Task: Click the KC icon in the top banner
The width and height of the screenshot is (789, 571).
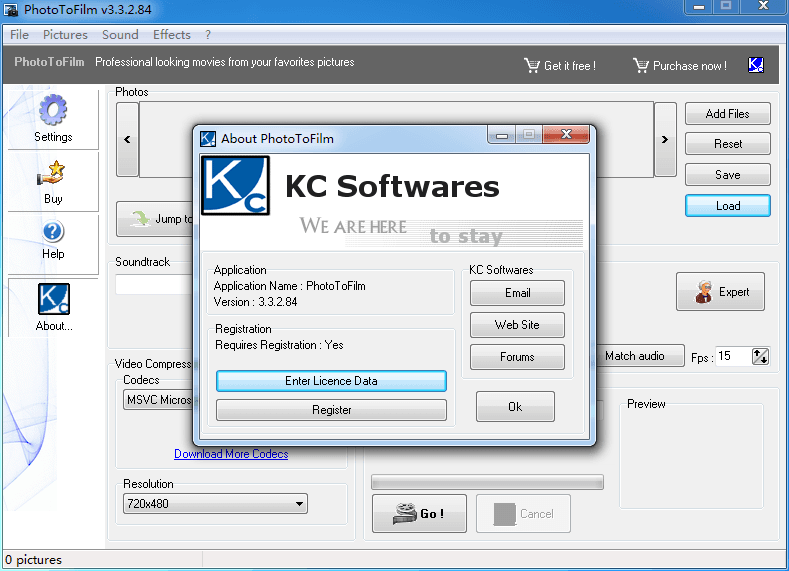Action: coord(756,65)
